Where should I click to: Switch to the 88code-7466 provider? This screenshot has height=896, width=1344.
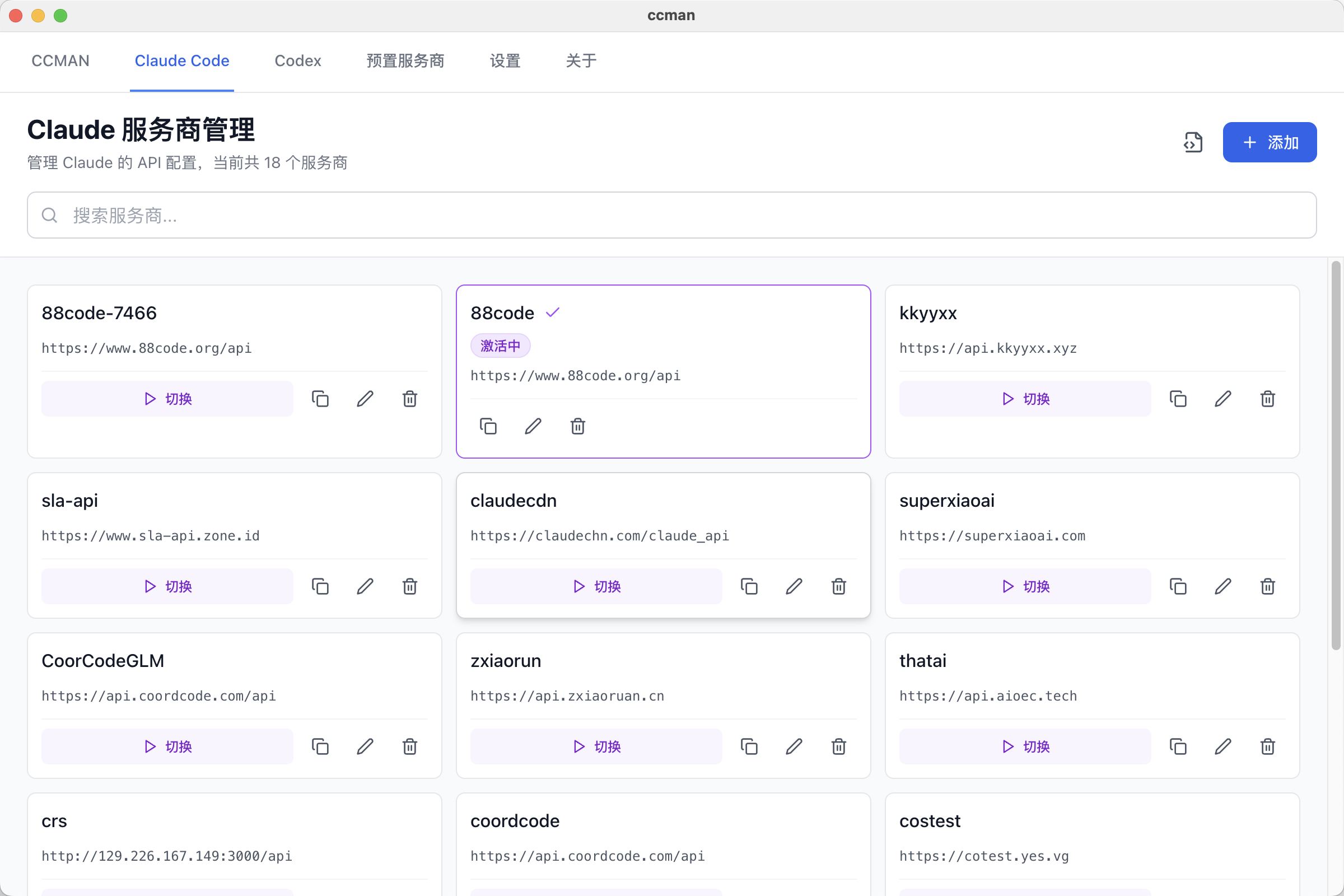167,399
